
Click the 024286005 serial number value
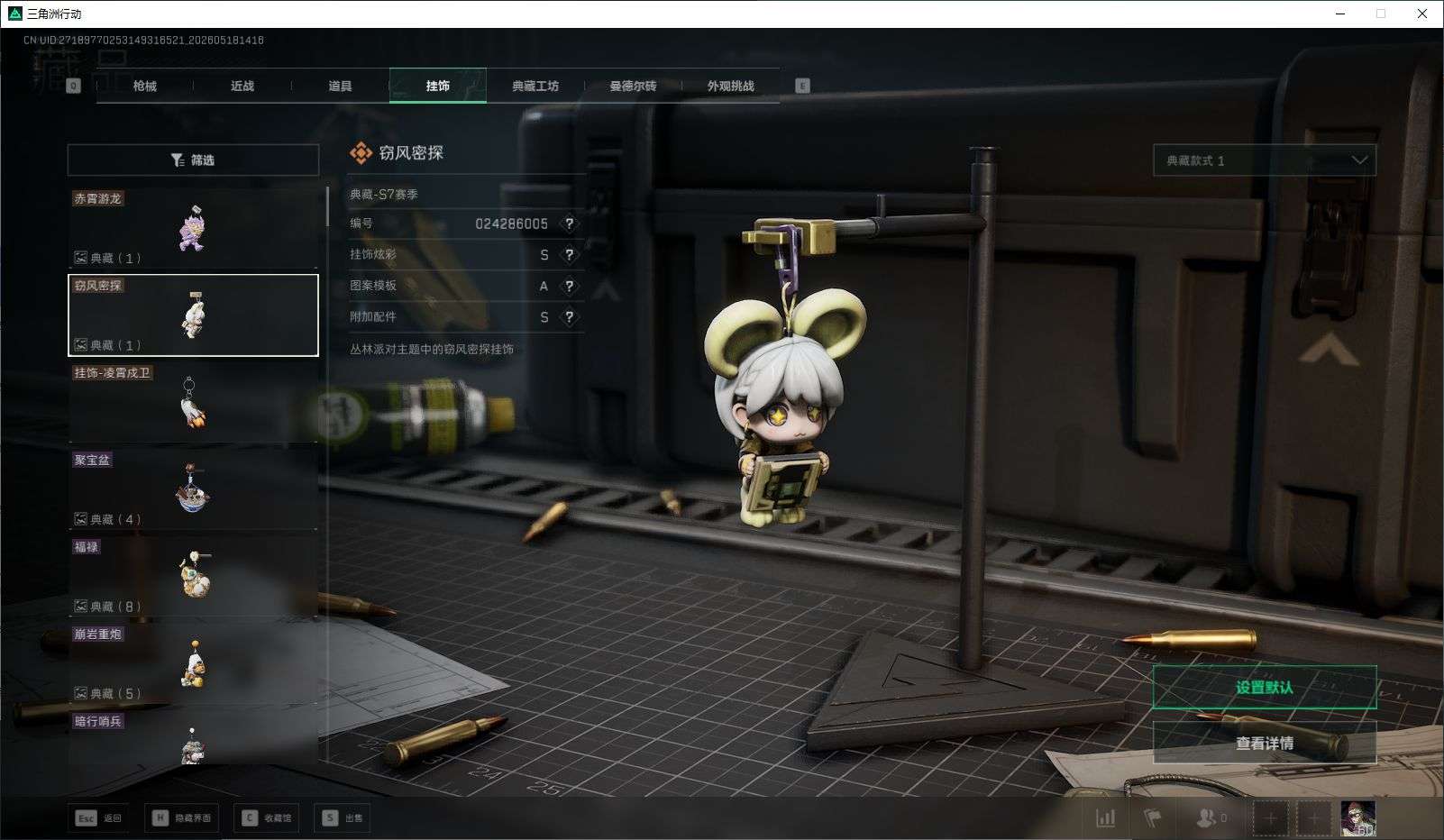click(x=511, y=224)
